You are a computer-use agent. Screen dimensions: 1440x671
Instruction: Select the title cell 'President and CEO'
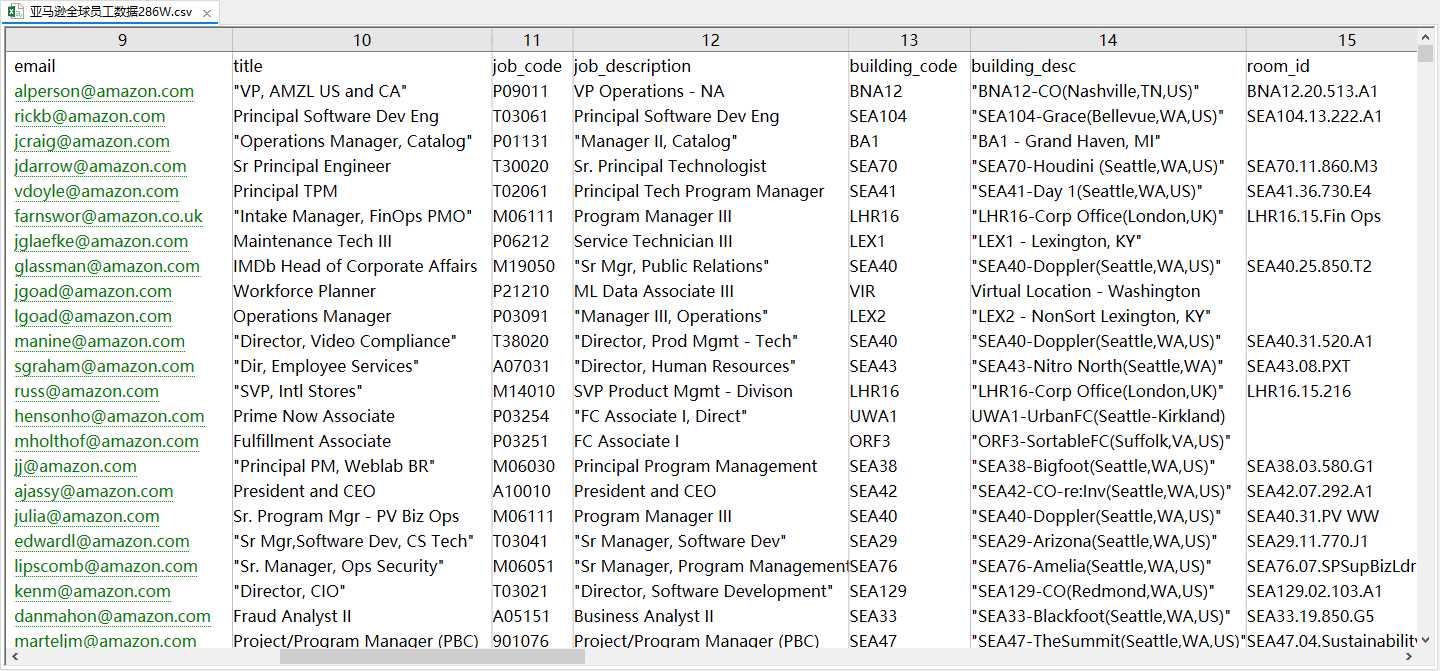click(362, 491)
